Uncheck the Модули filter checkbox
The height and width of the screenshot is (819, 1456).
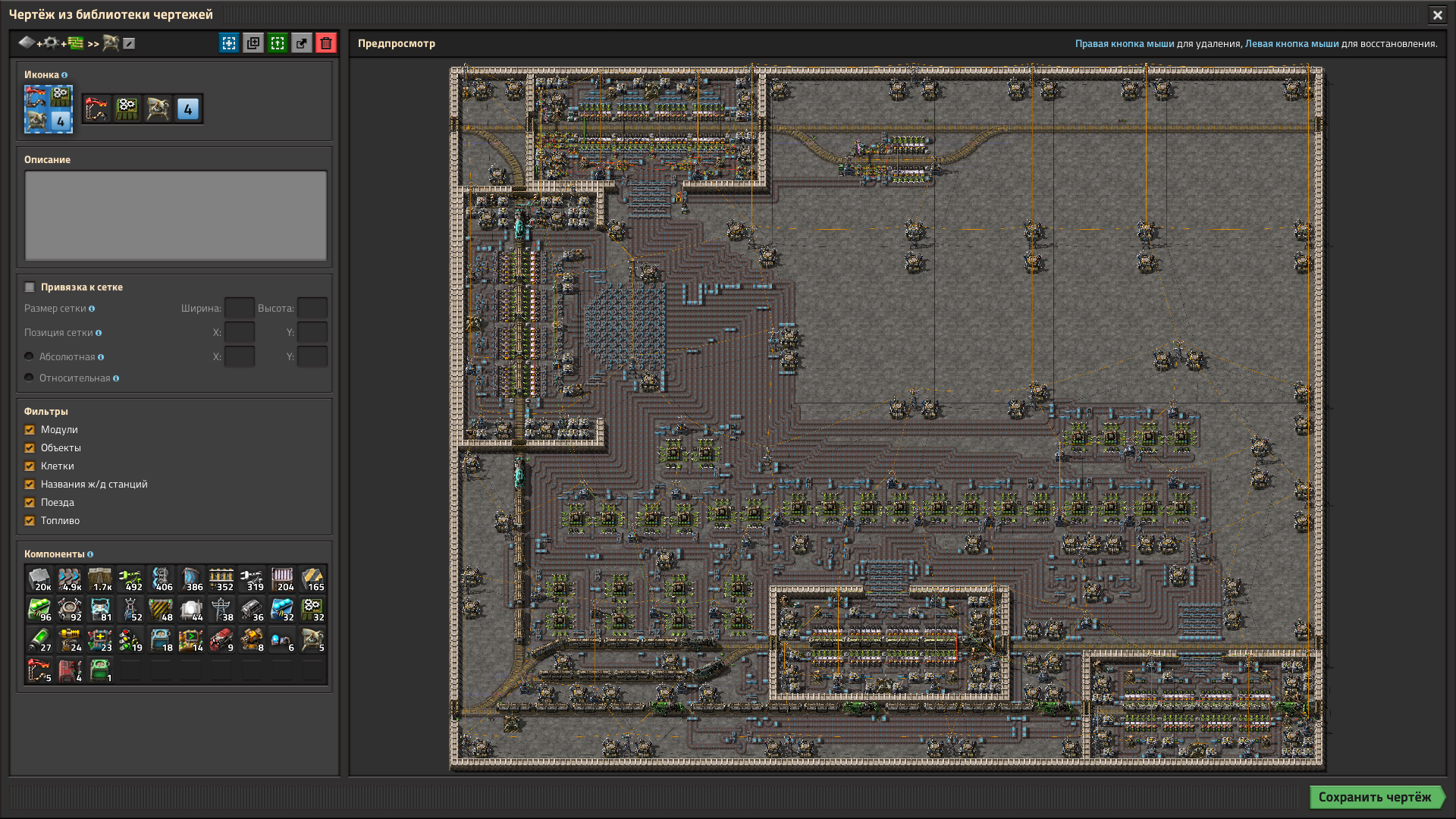tap(30, 430)
